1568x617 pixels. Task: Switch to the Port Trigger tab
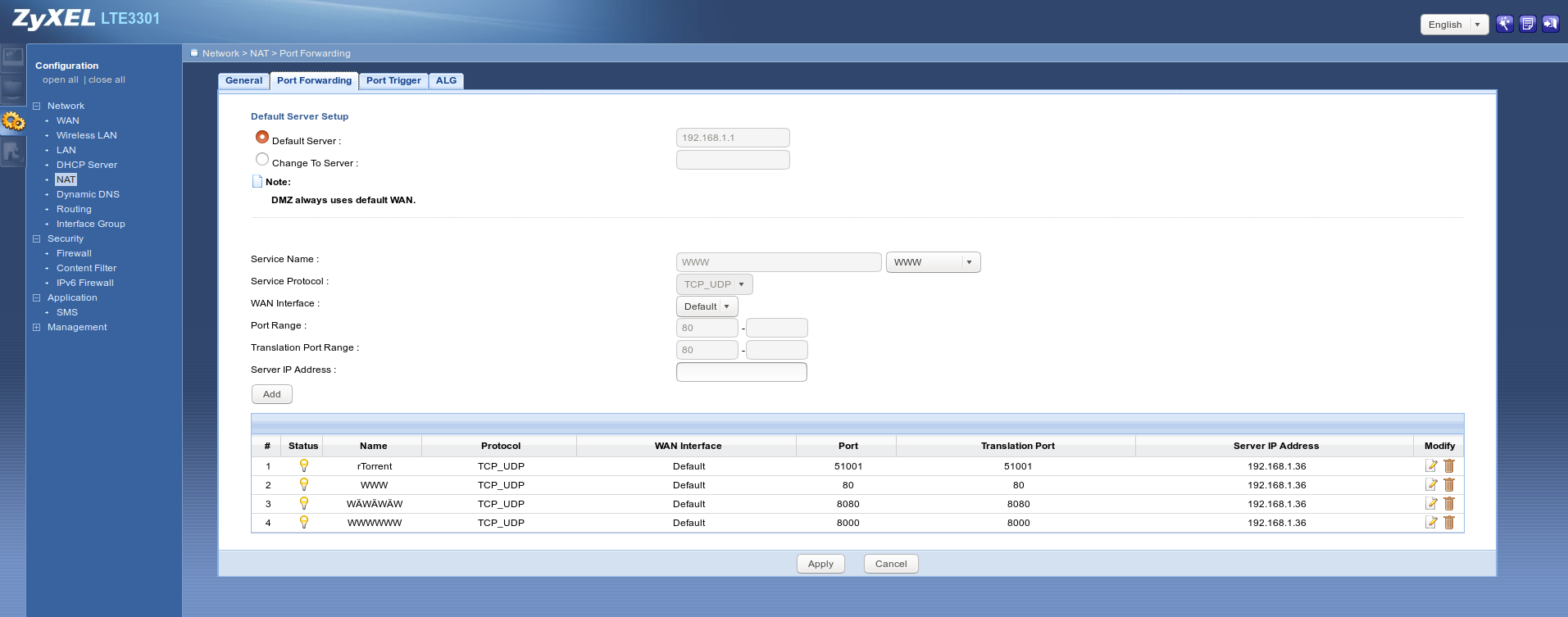393,80
